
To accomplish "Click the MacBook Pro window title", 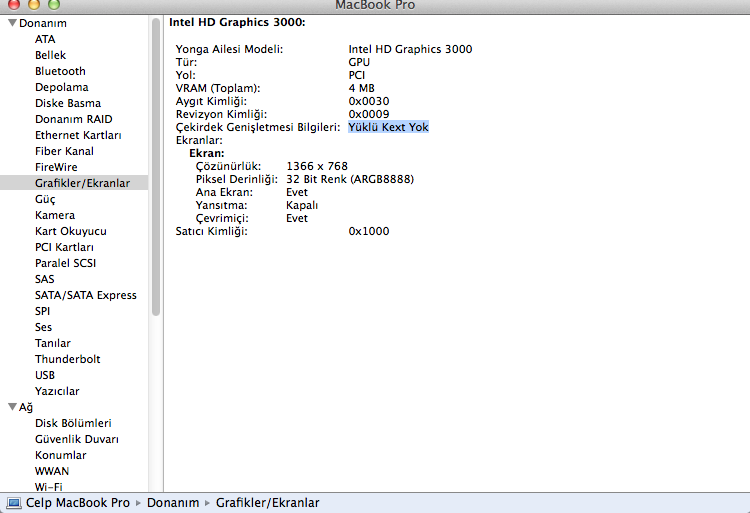I will [x=375, y=5].
